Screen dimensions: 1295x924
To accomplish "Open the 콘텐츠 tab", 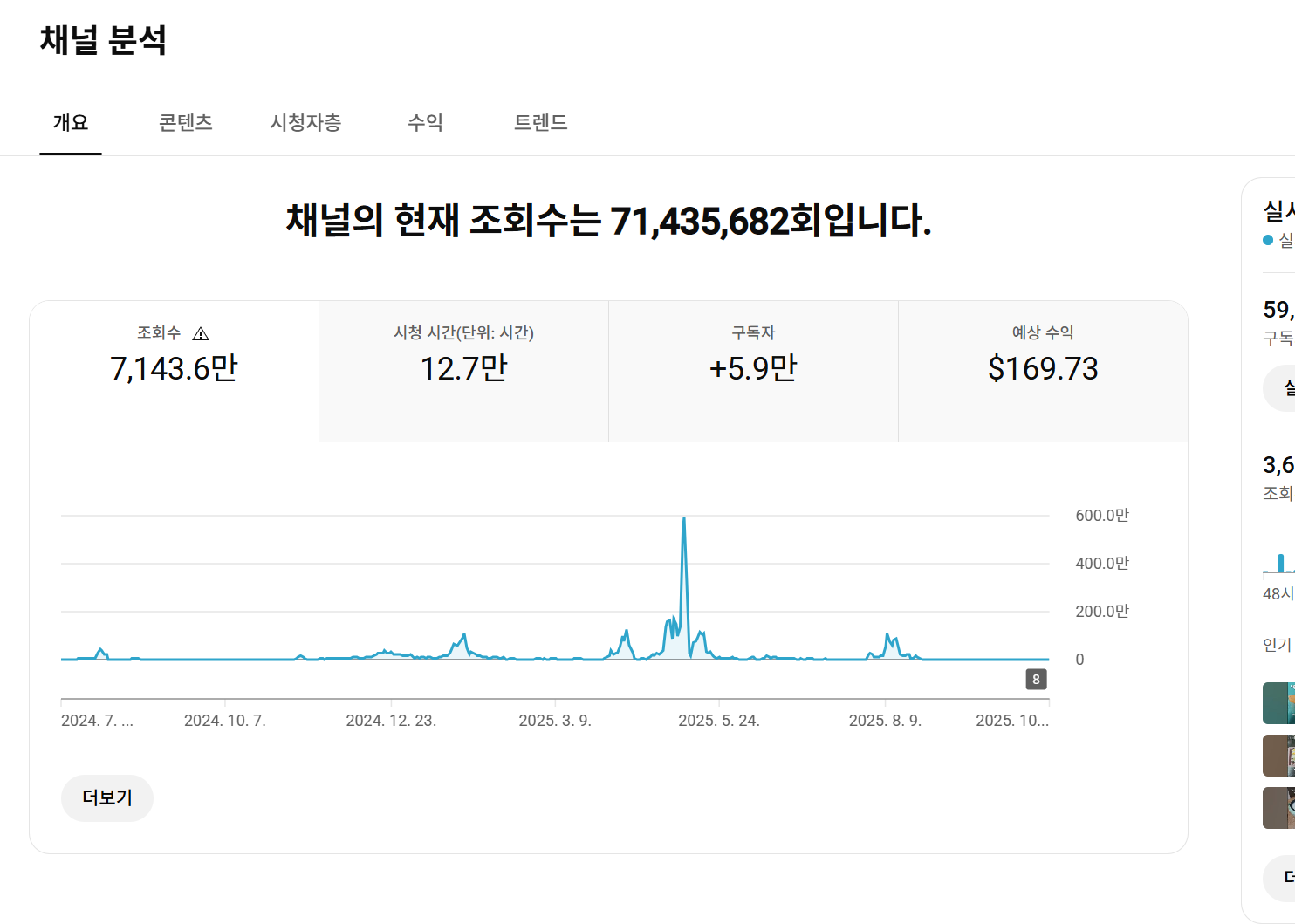I will [x=186, y=123].
